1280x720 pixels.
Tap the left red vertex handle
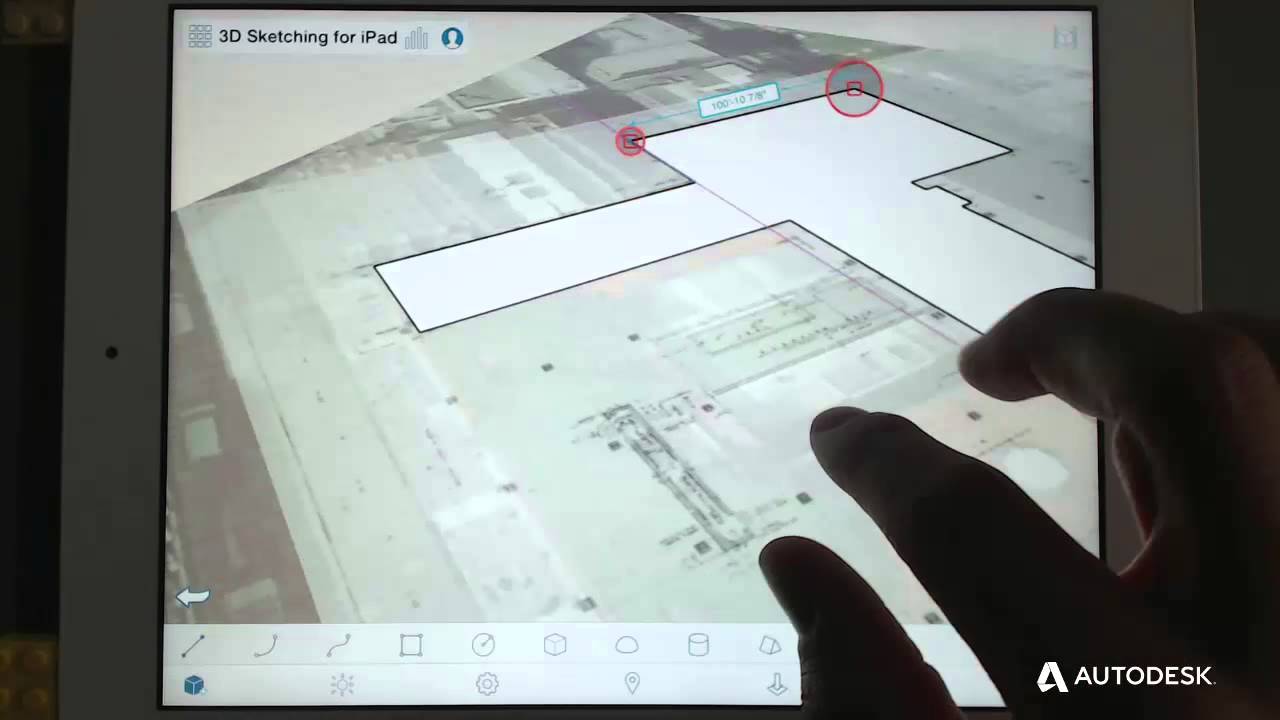(x=630, y=141)
